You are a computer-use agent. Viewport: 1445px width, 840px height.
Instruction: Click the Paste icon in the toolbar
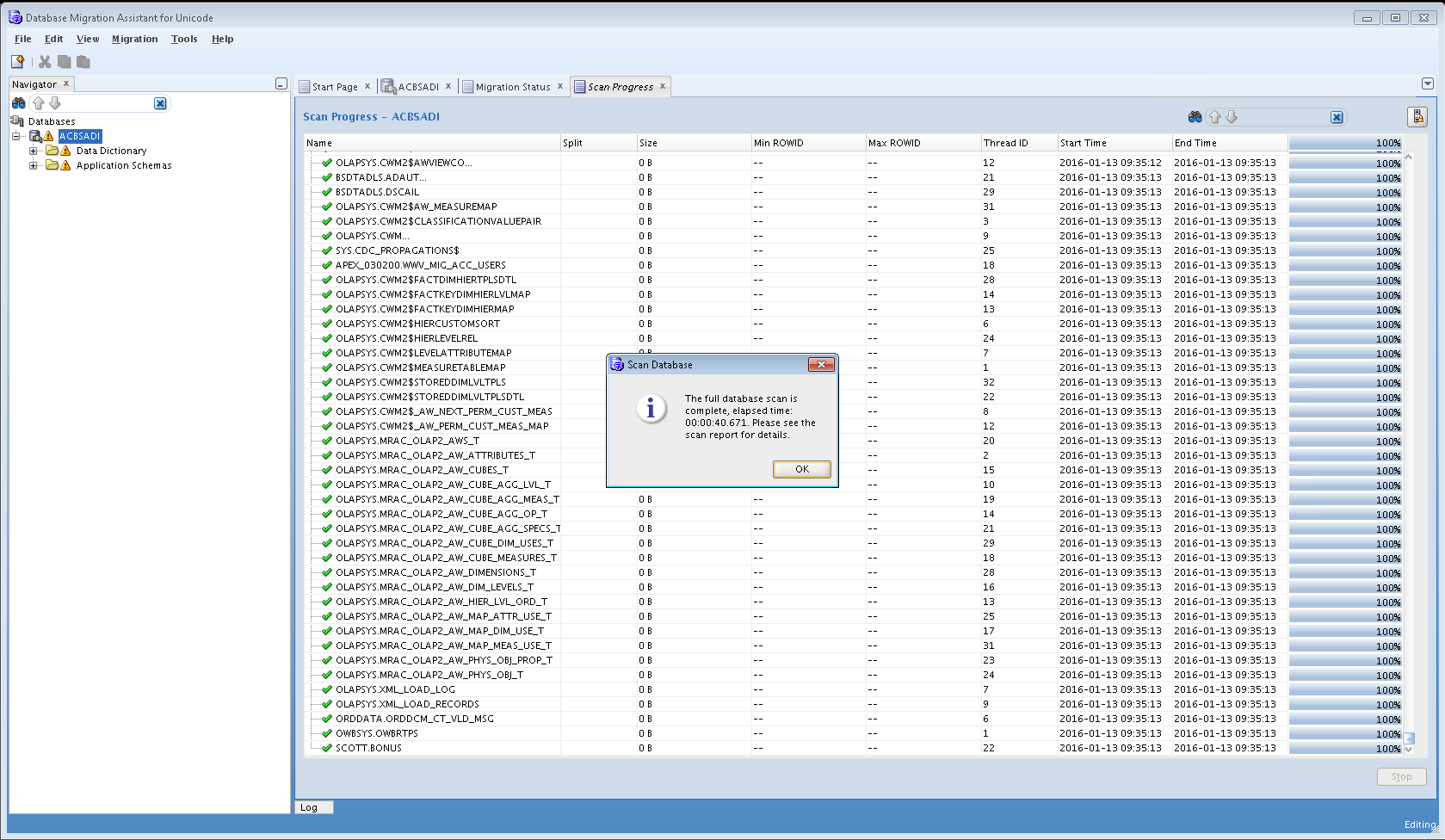(83, 61)
